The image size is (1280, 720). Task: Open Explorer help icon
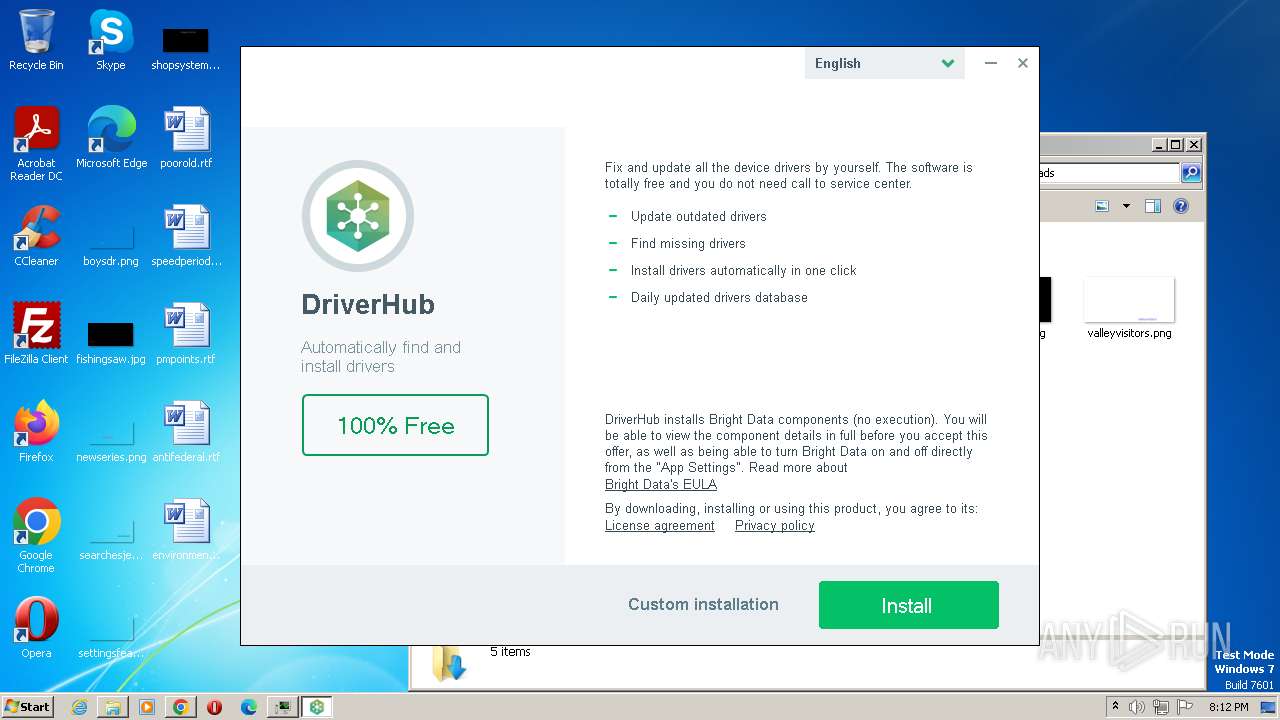pyautogui.click(x=1181, y=206)
